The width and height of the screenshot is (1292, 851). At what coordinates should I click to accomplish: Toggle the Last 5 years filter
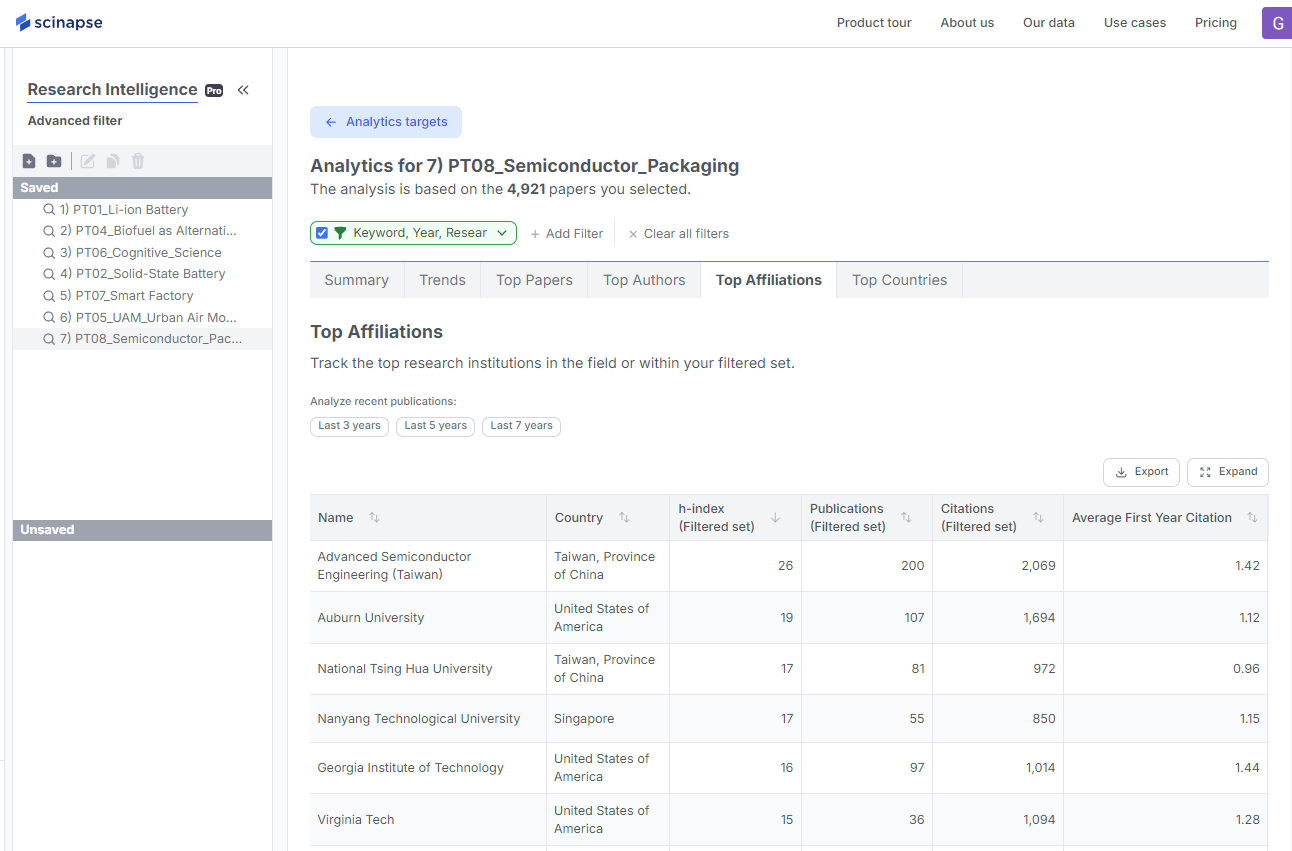[435, 426]
